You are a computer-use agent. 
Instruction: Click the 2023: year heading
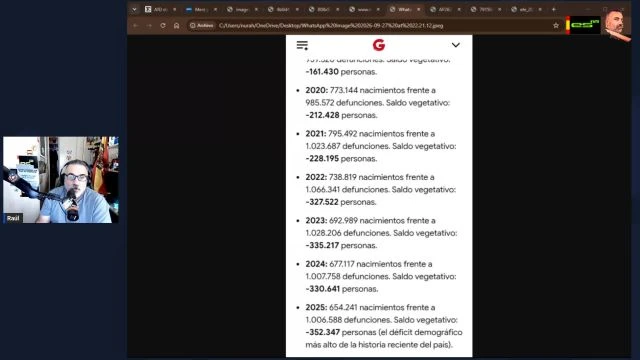tap(316, 220)
